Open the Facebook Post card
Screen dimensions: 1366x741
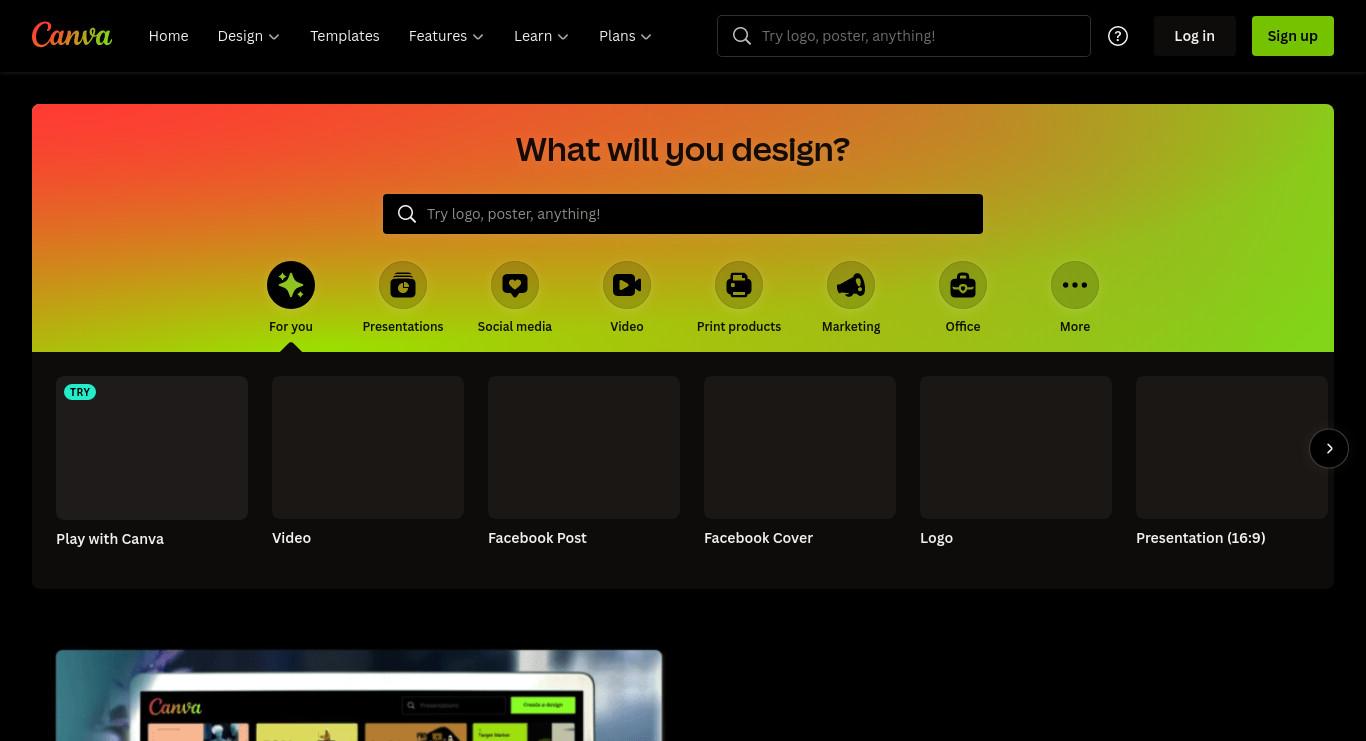click(584, 447)
